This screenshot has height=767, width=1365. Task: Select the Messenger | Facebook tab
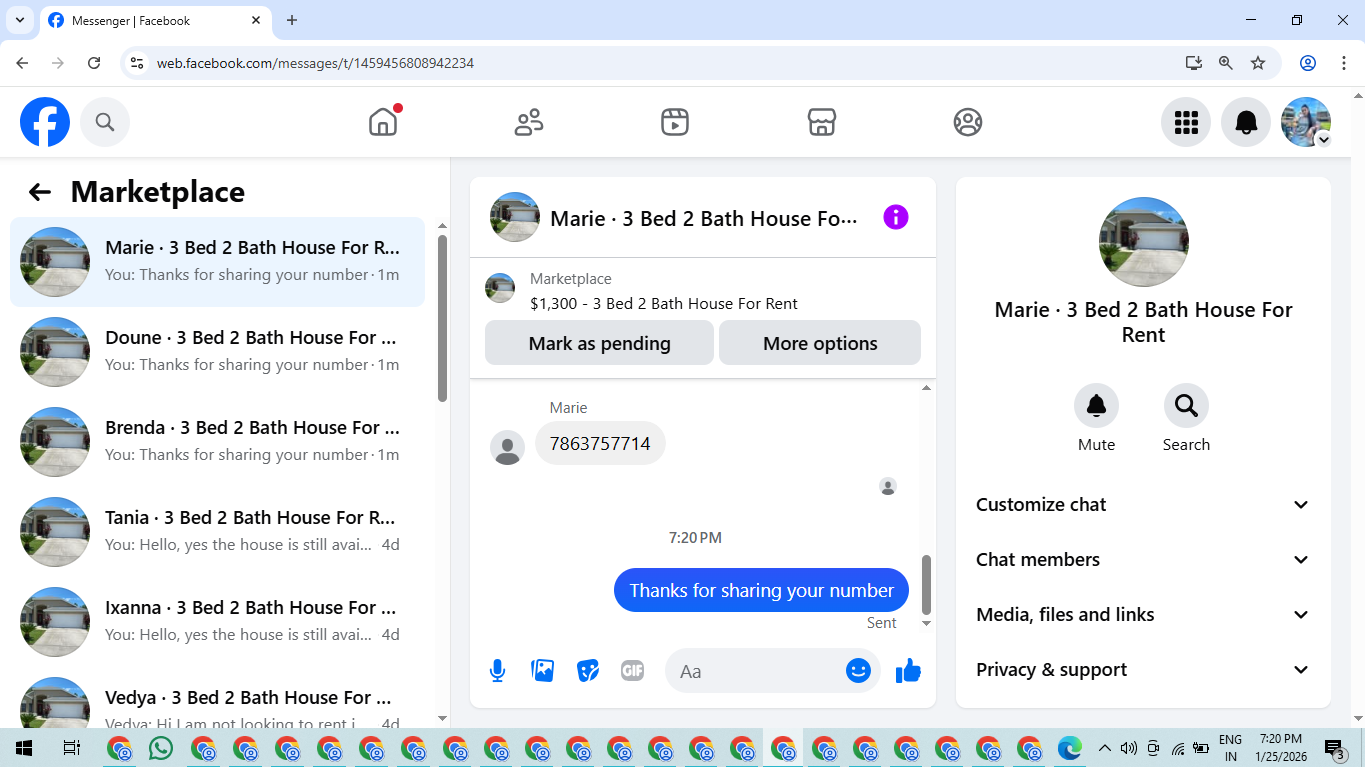coord(155,20)
